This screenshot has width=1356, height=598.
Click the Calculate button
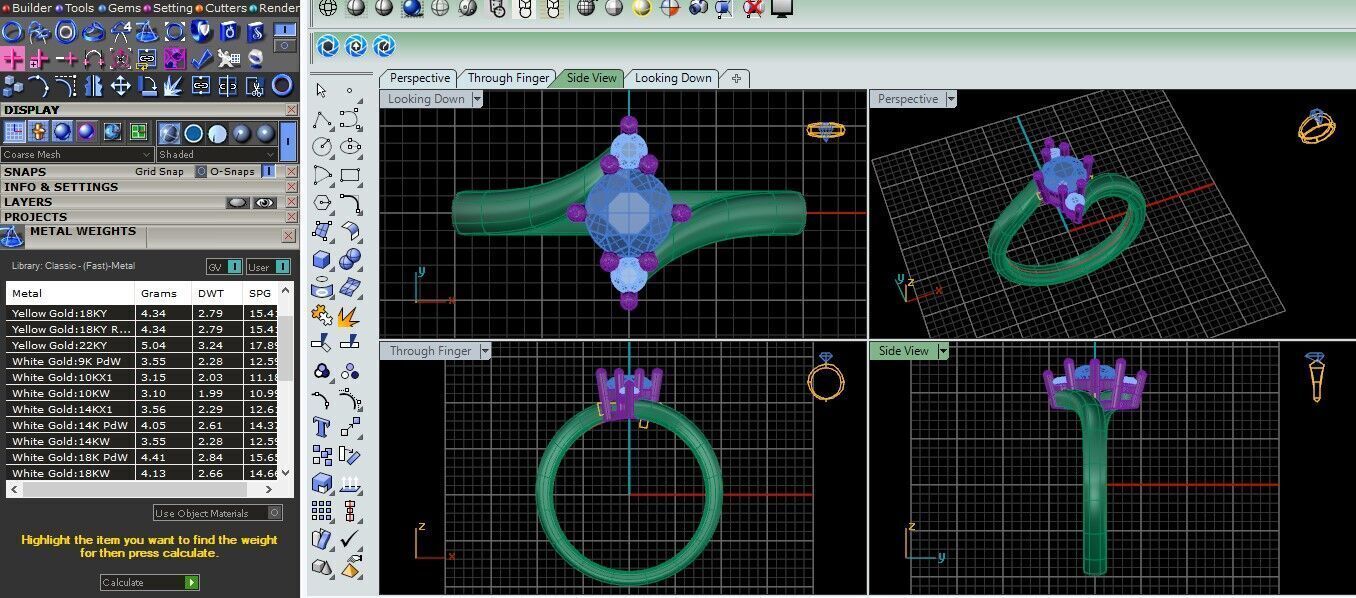pos(149,582)
